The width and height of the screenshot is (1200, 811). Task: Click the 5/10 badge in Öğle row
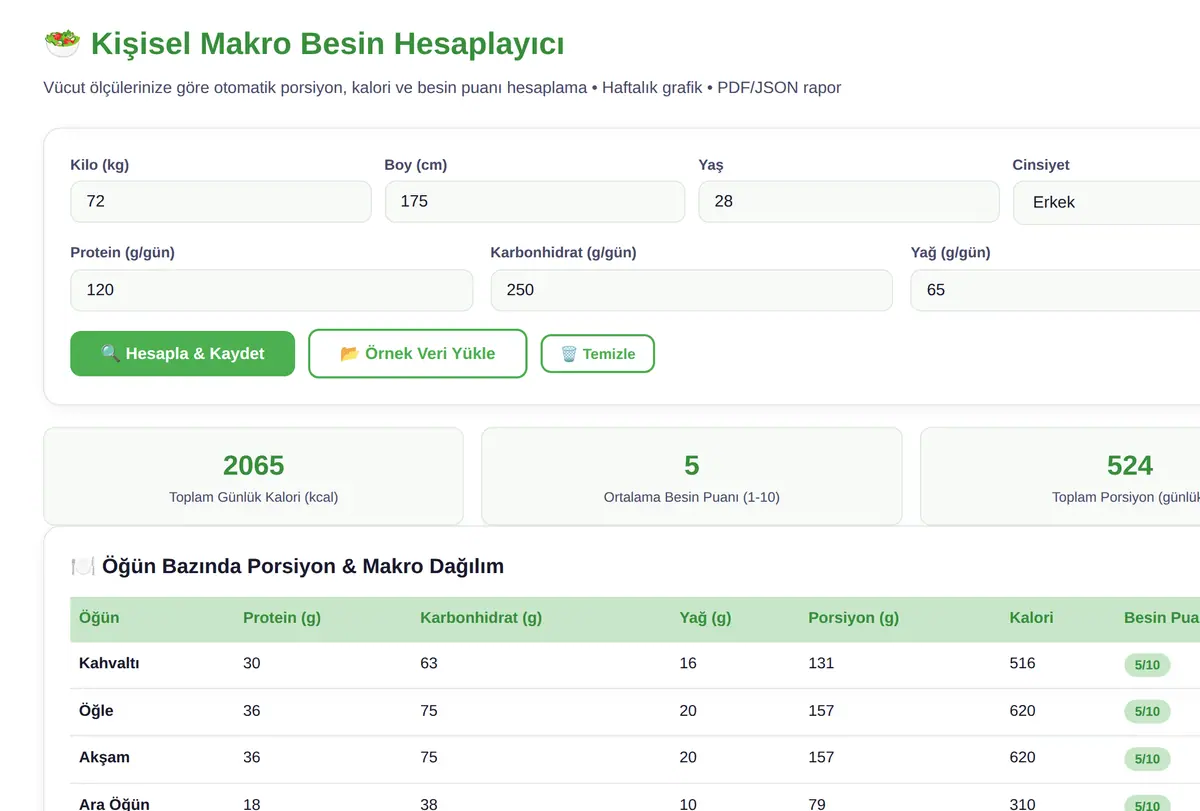coord(1147,711)
